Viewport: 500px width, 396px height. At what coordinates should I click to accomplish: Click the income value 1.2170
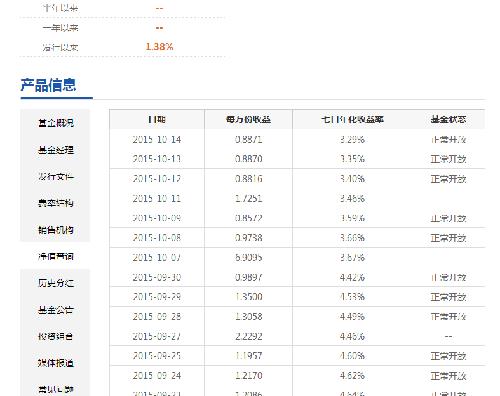[x=248, y=375]
